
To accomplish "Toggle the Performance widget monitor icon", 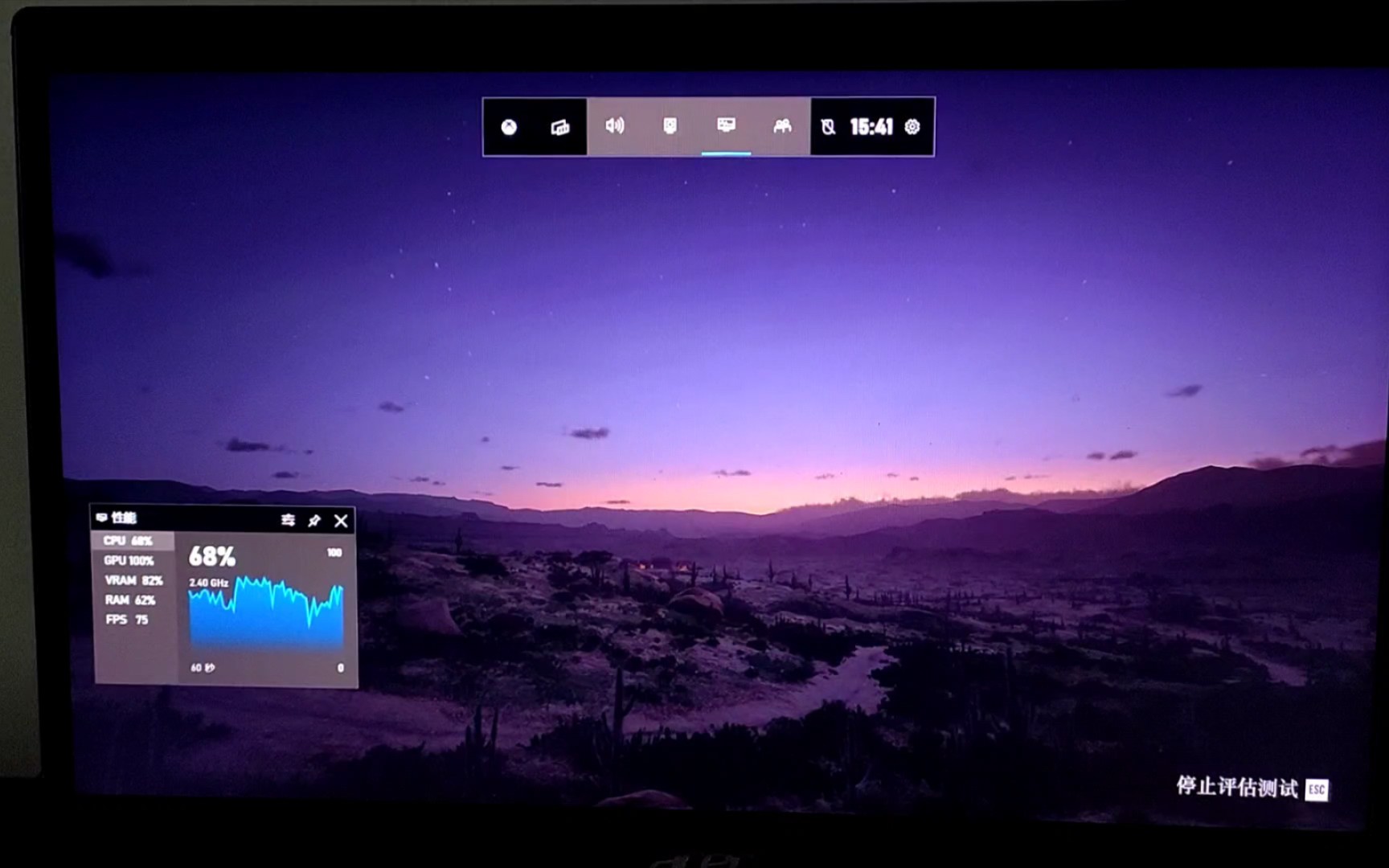I will pyautogui.click(x=726, y=125).
